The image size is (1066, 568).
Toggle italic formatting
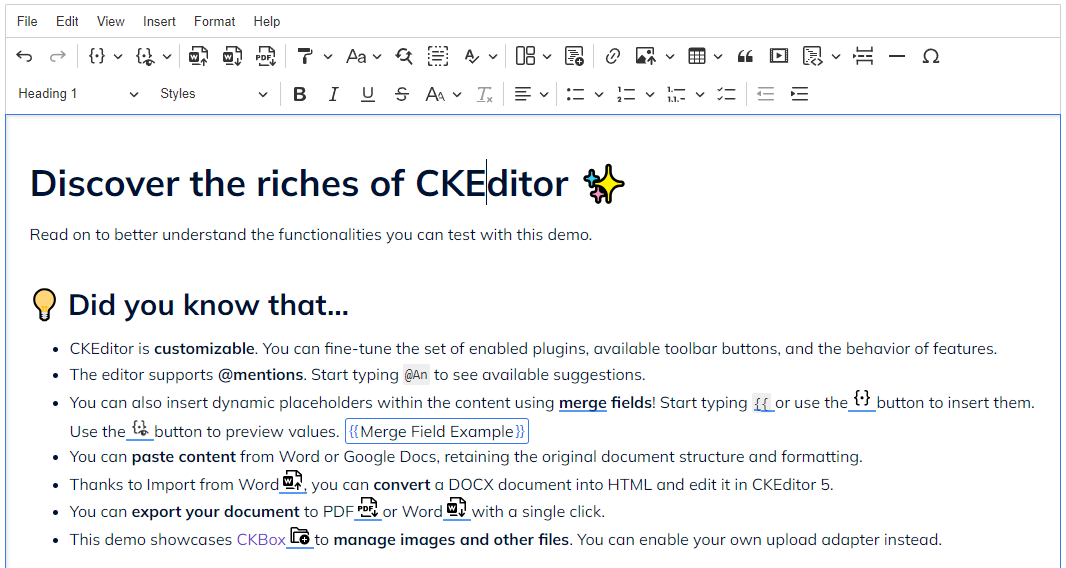[333, 95]
